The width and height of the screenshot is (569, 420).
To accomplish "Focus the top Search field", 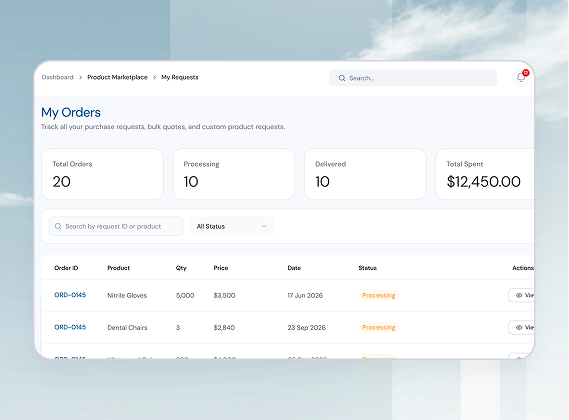I will pos(413,78).
